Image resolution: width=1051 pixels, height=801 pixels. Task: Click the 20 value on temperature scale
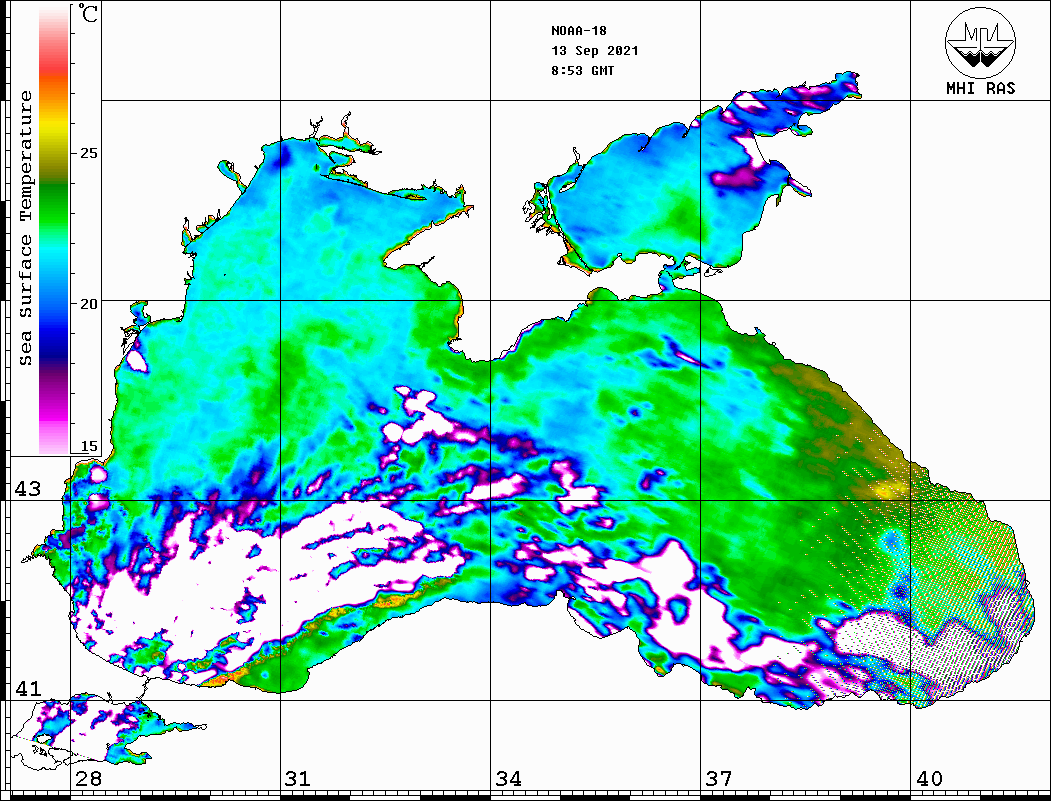(x=88, y=304)
